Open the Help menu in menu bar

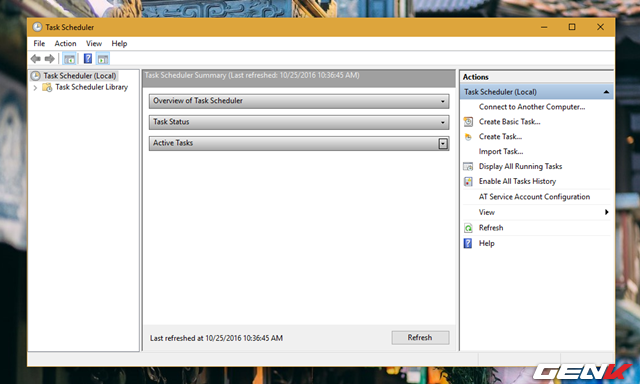coord(119,43)
